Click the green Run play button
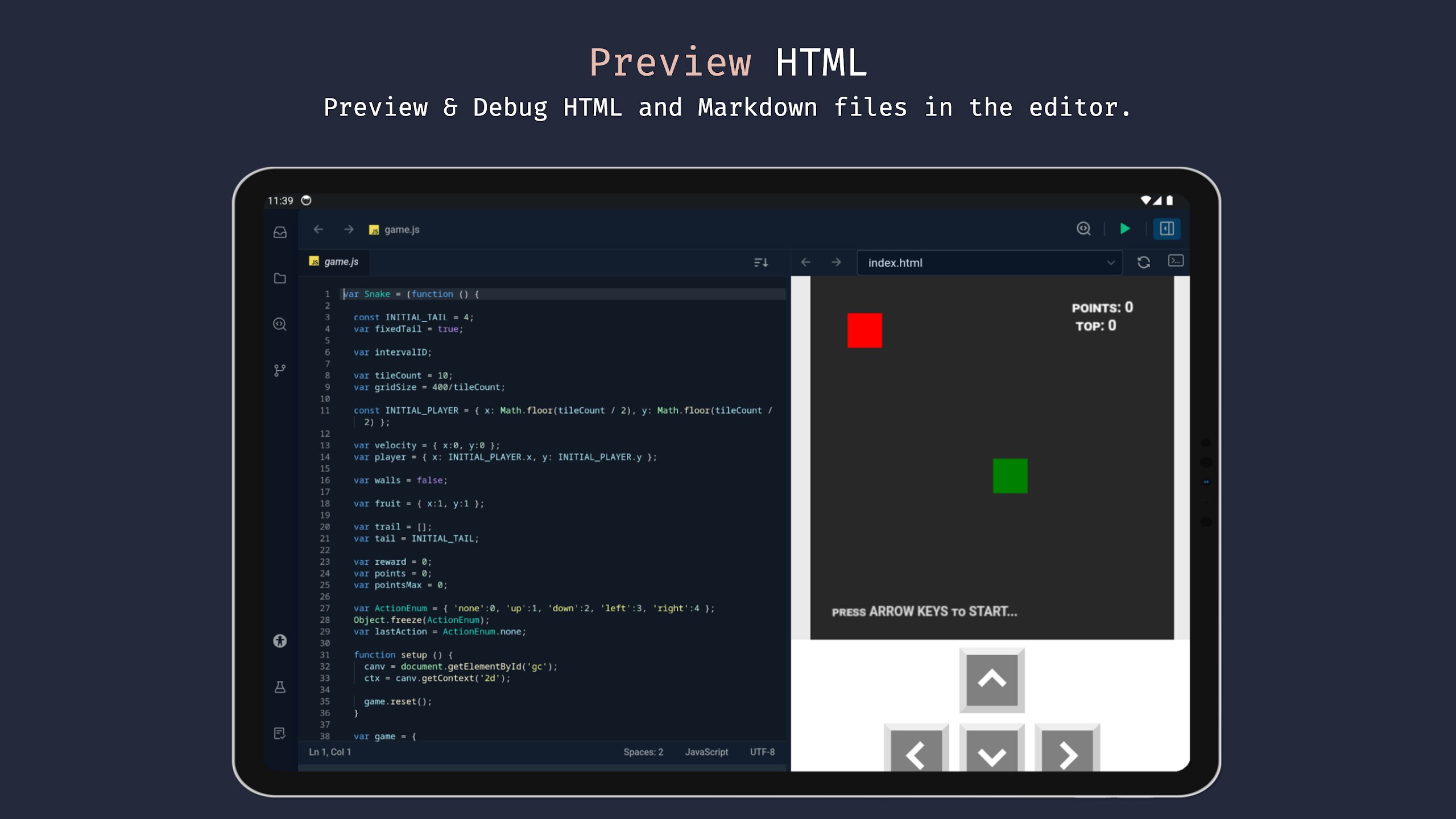The height and width of the screenshot is (819, 1456). (1125, 229)
